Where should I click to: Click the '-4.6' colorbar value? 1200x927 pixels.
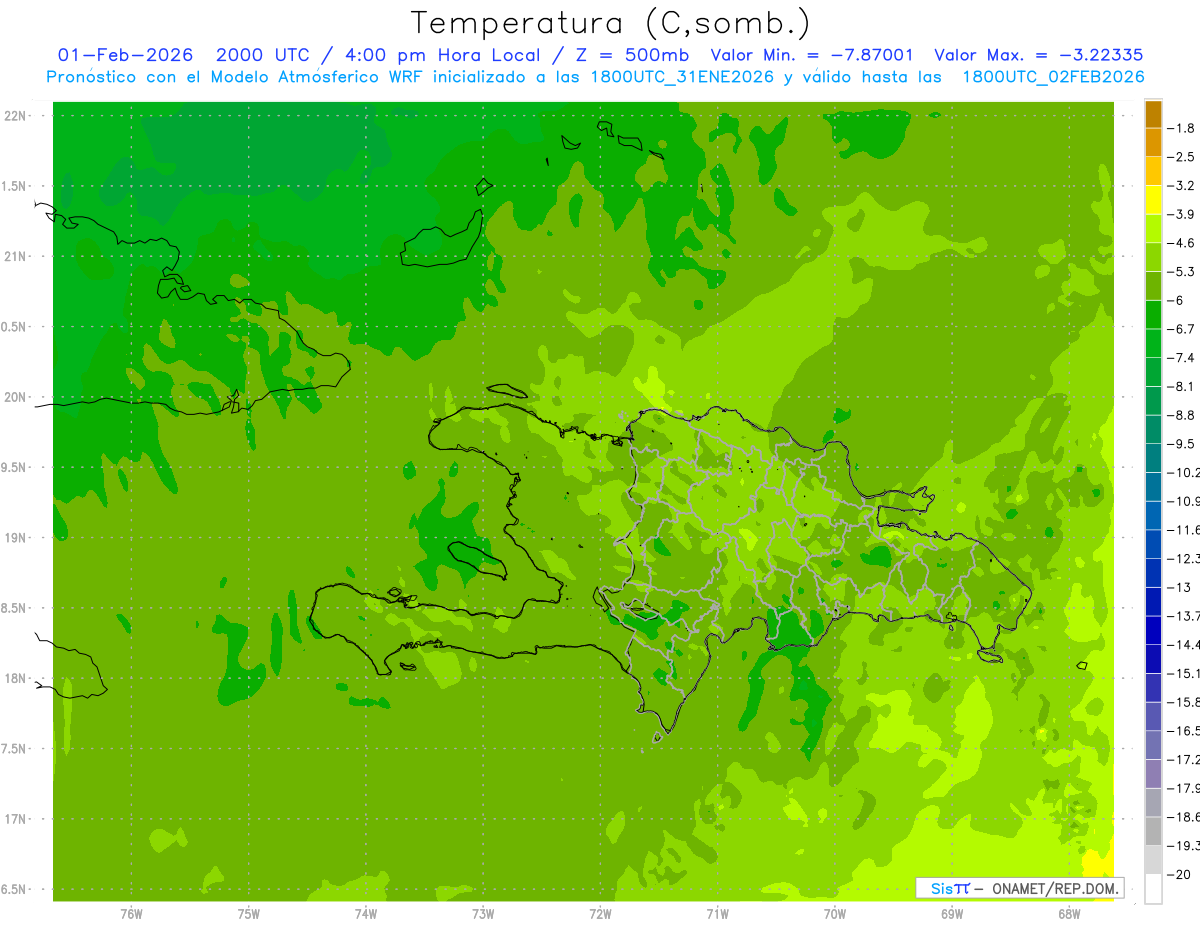pyautogui.click(x=1181, y=243)
